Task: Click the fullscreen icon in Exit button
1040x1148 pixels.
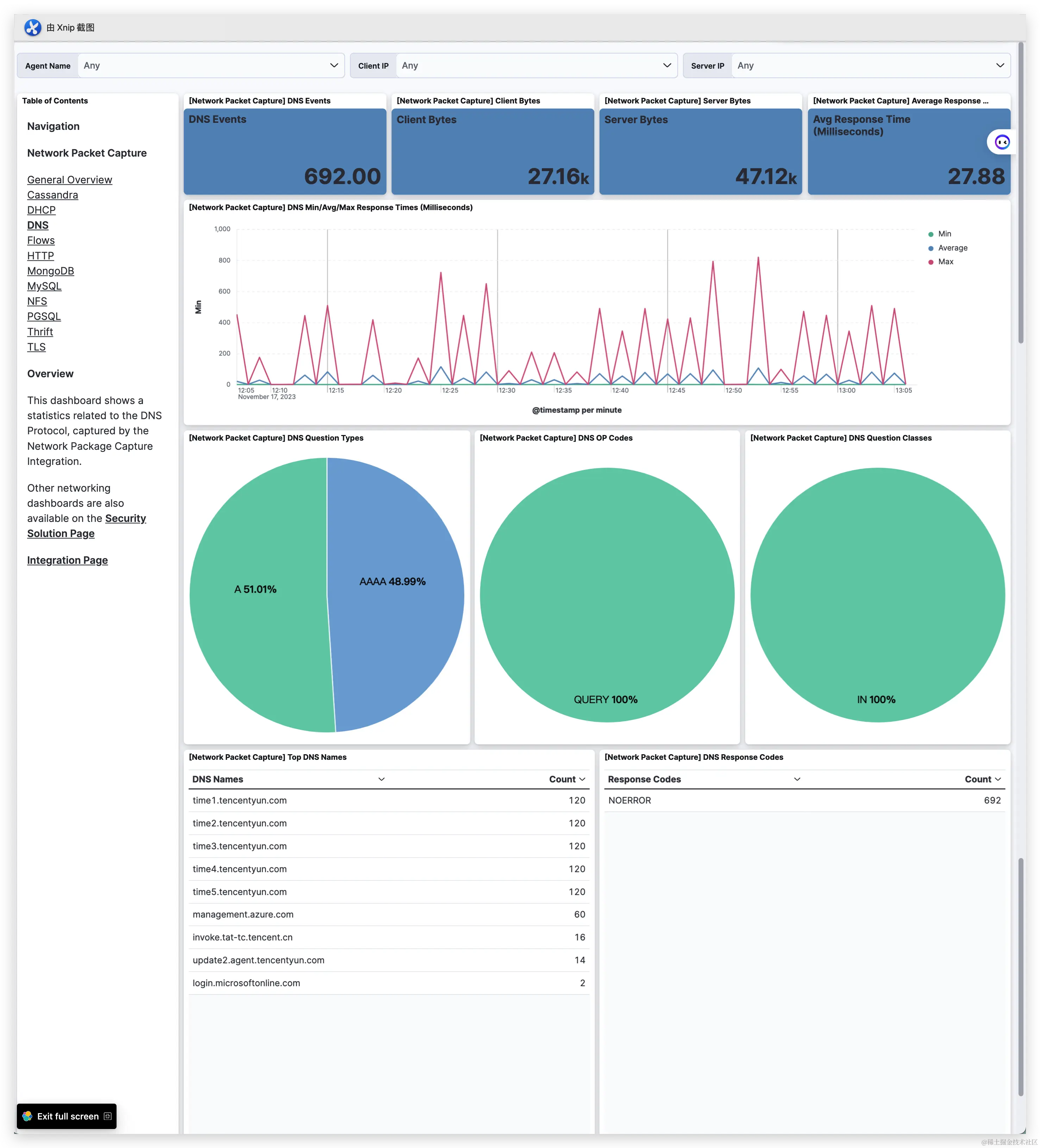Action: click(108, 1116)
